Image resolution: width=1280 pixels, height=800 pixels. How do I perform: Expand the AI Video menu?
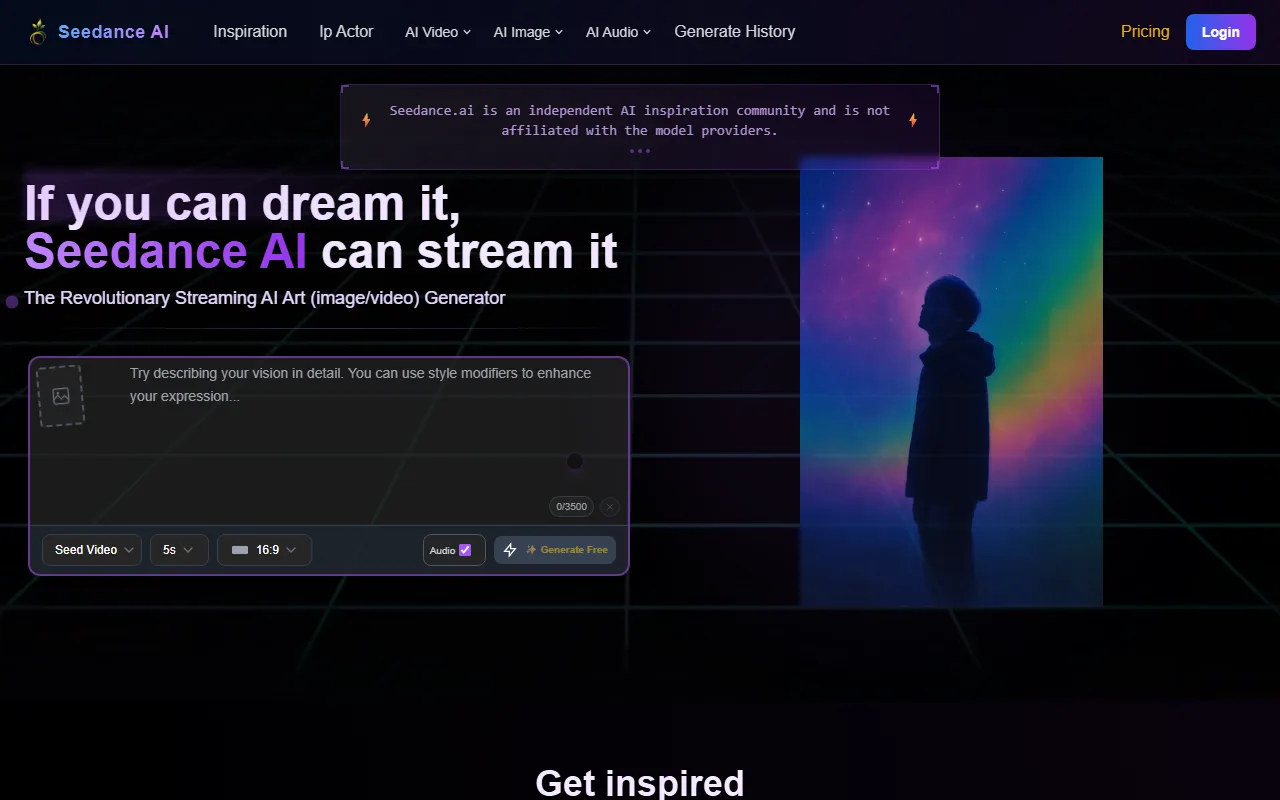click(438, 32)
